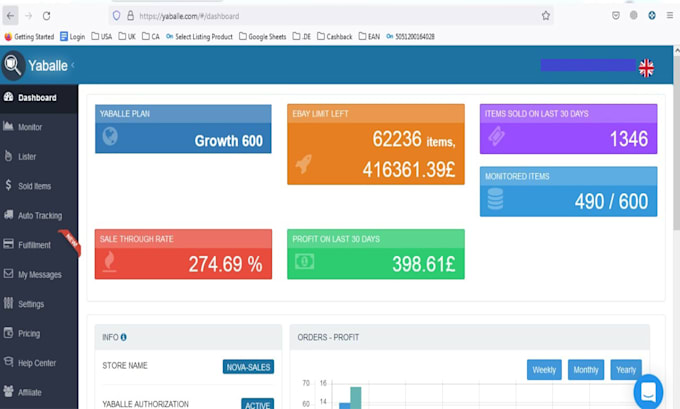
Task: Click the blue extension icon in toolbar
Action: (652, 16)
